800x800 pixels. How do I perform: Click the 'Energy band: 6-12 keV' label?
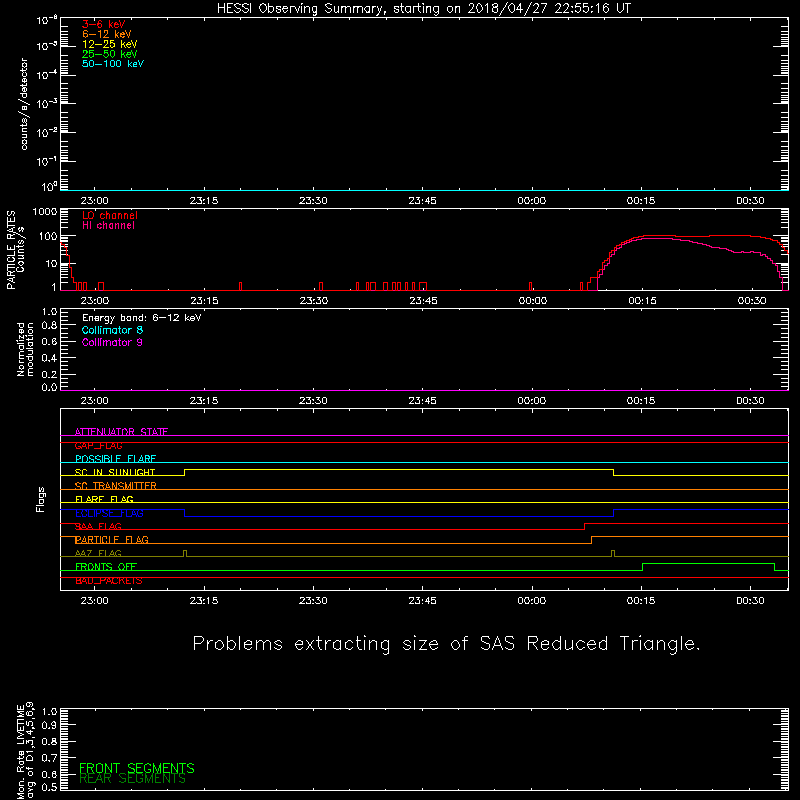142,318
